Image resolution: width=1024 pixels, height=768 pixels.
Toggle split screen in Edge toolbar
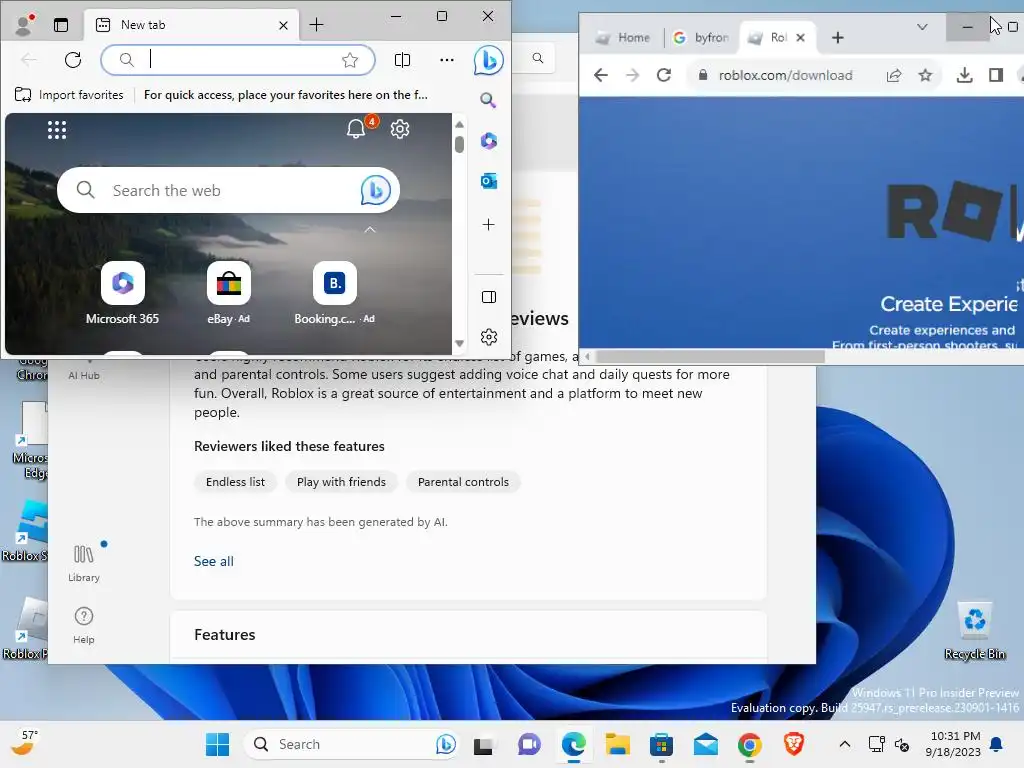pyautogui.click(x=402, y=60)
